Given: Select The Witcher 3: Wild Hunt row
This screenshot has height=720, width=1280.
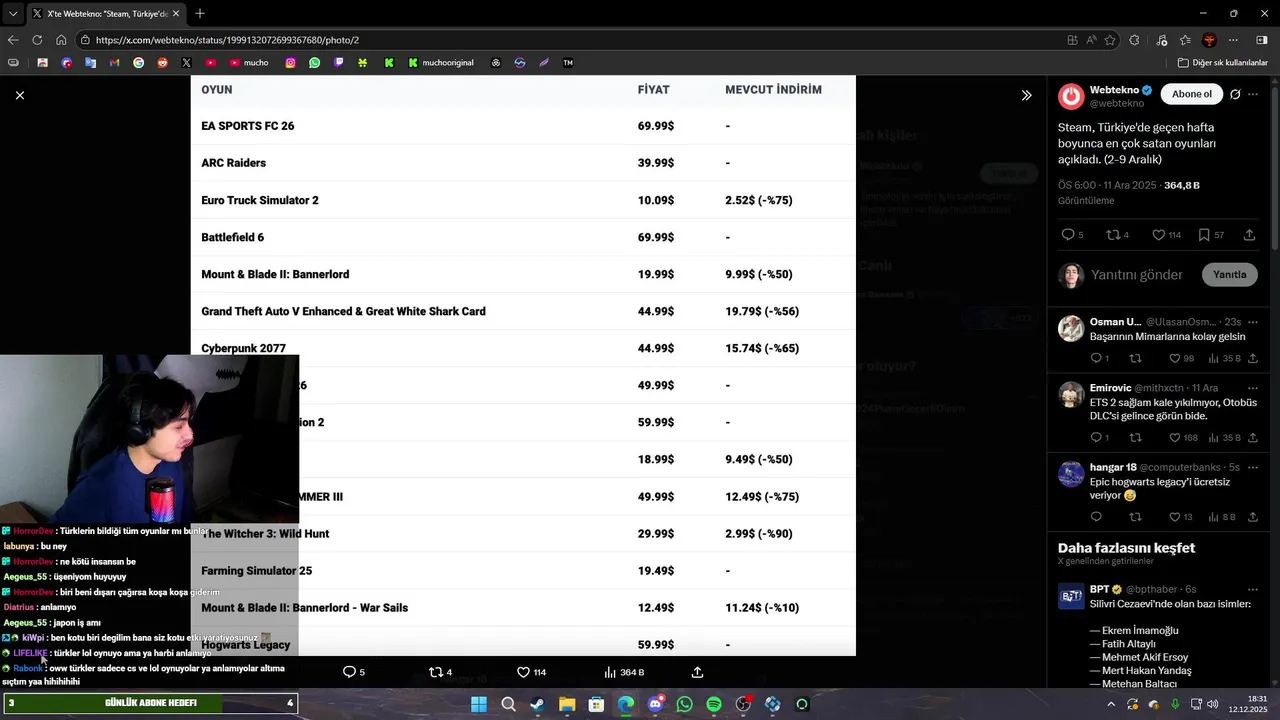Looking at the screenshot, I should point(523,534).
